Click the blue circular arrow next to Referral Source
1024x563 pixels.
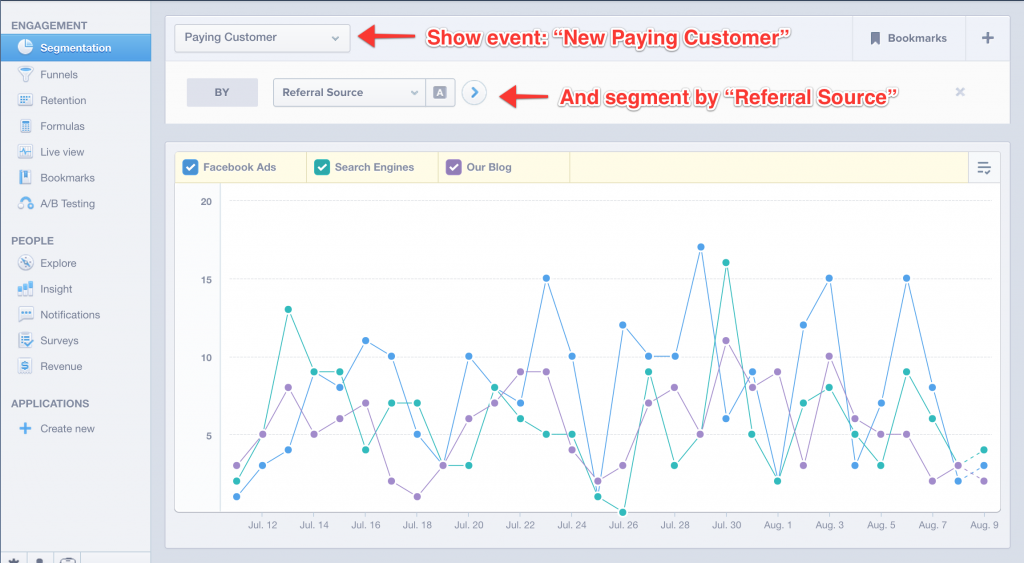475,92
